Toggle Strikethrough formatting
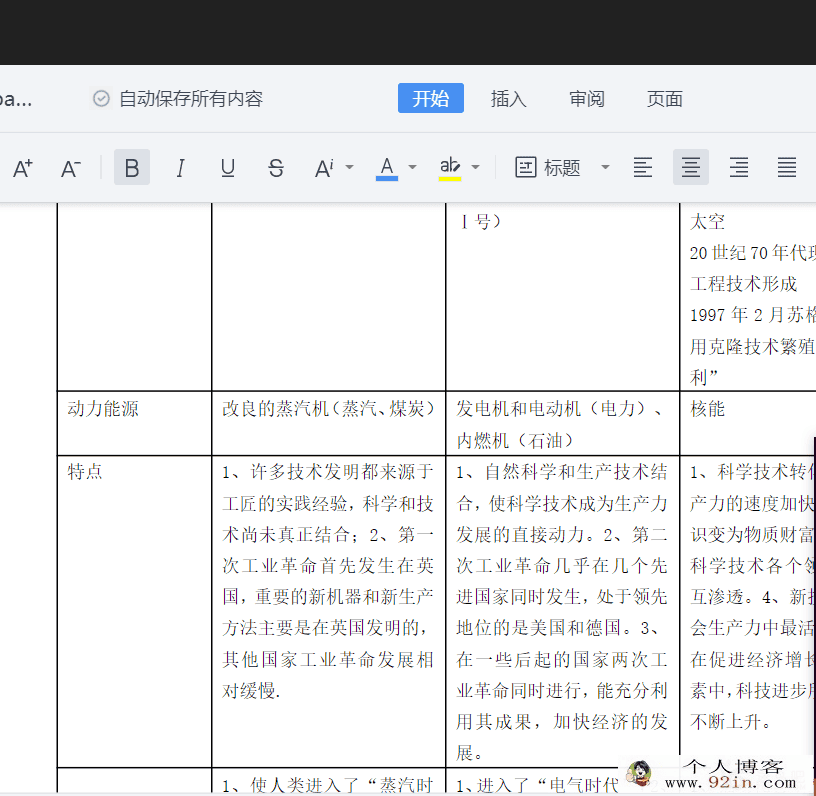 pos(276,168)
